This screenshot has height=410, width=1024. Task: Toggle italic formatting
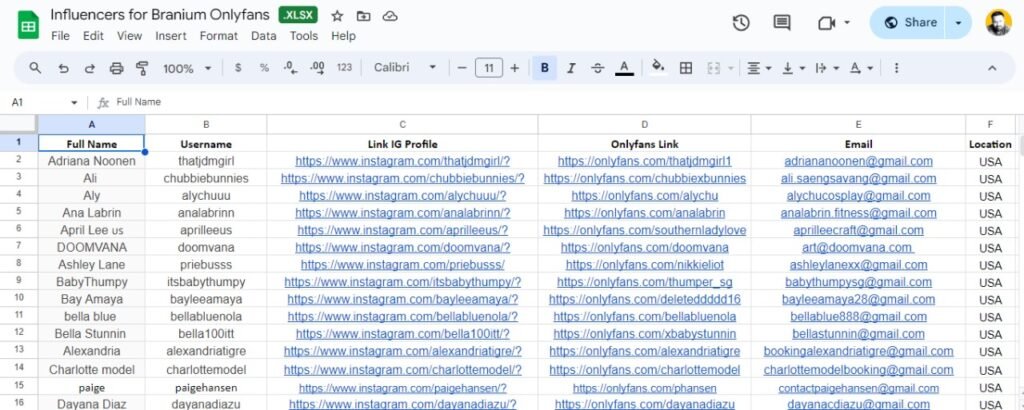(x=571, y=68)
